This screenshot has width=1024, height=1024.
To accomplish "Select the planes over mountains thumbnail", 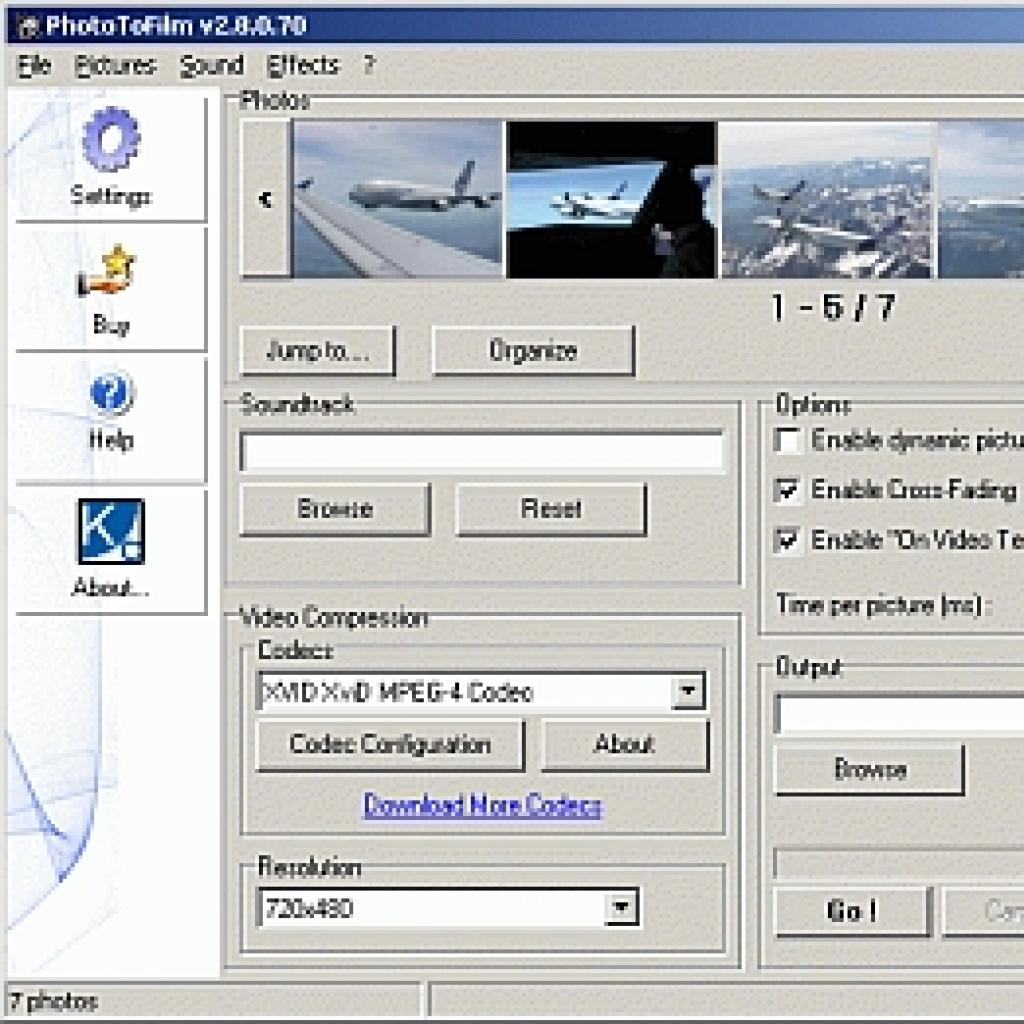I will click(x=826, y=200).
